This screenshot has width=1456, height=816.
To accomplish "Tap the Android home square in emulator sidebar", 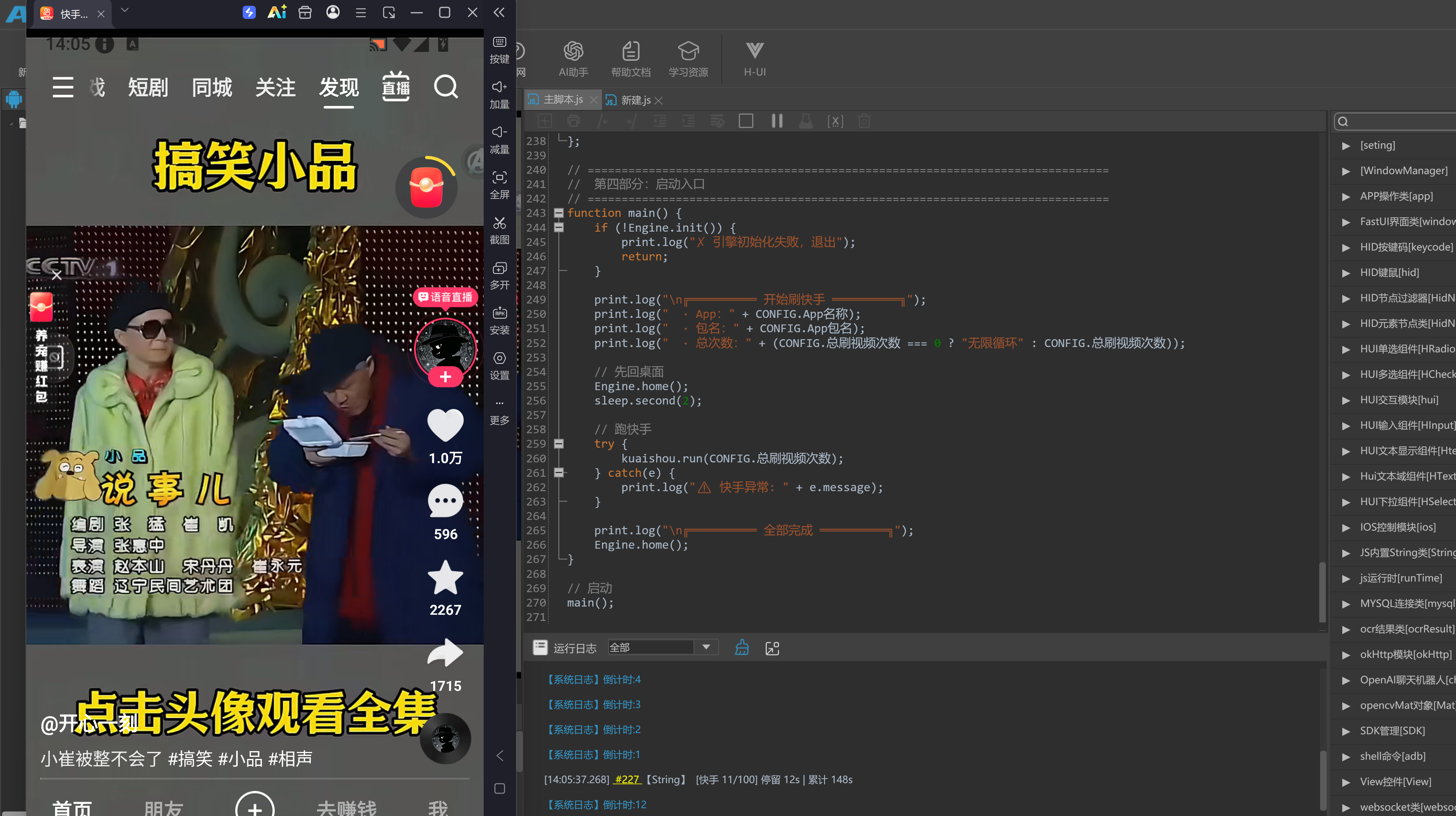I will pos(500,788).
